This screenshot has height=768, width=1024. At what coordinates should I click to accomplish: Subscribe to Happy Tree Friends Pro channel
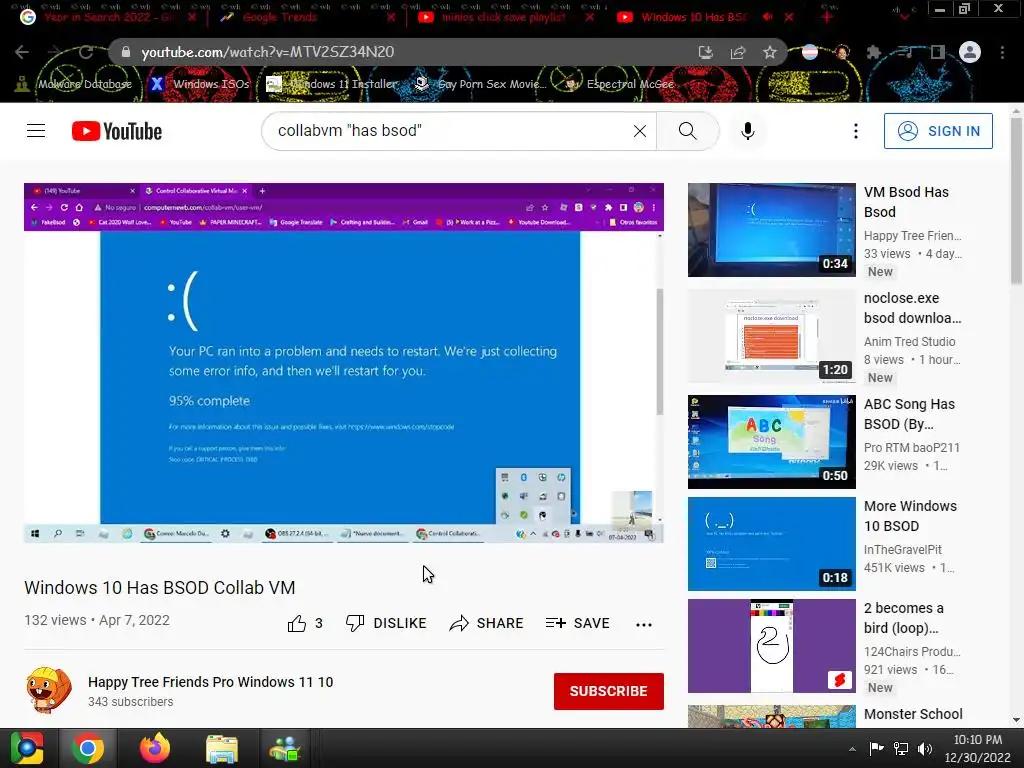point(609,691)
